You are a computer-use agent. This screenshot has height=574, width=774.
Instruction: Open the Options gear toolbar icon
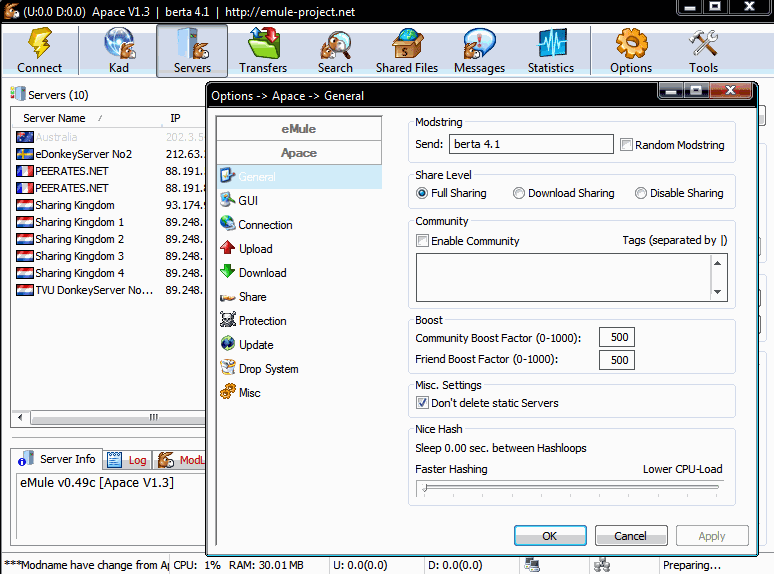pos(631,43)
